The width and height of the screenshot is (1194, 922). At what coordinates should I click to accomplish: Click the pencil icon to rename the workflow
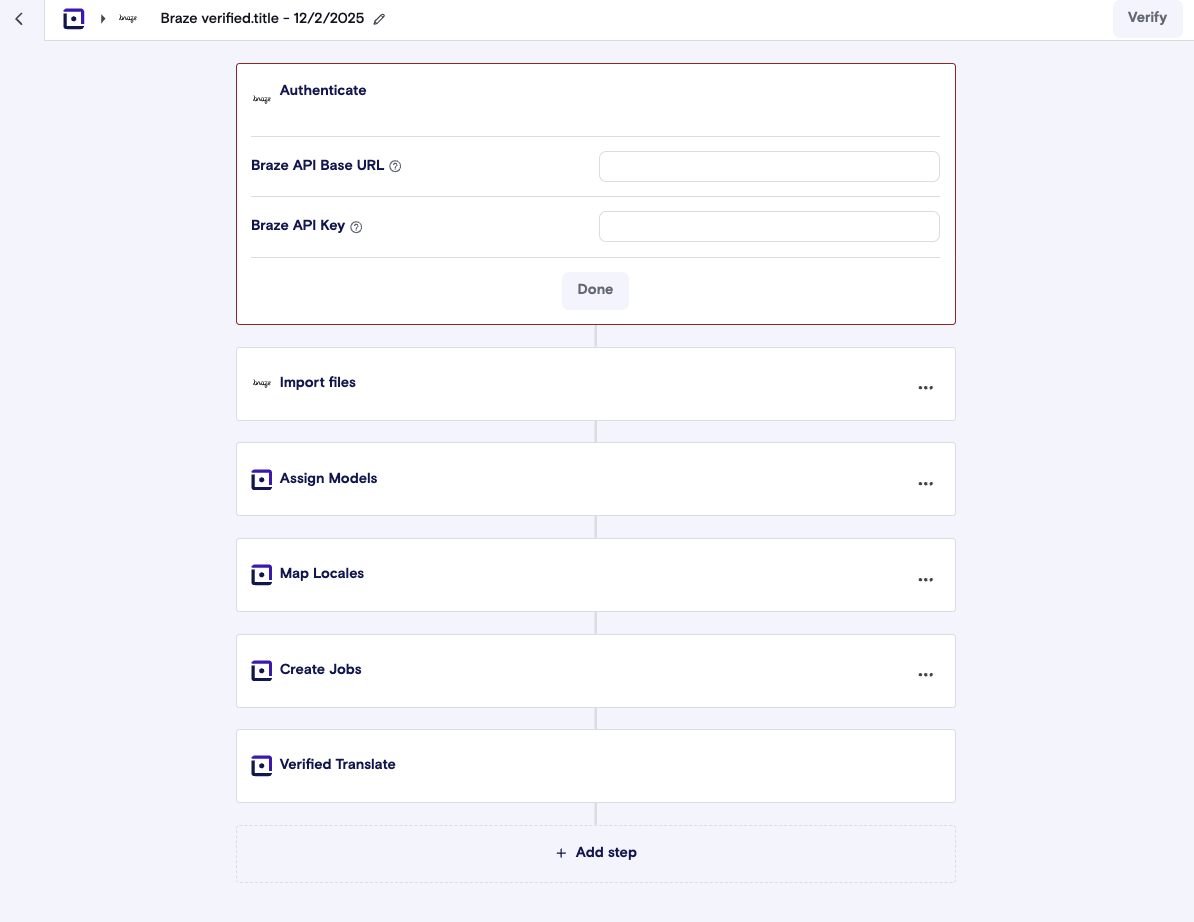click(x=378, y=18)
